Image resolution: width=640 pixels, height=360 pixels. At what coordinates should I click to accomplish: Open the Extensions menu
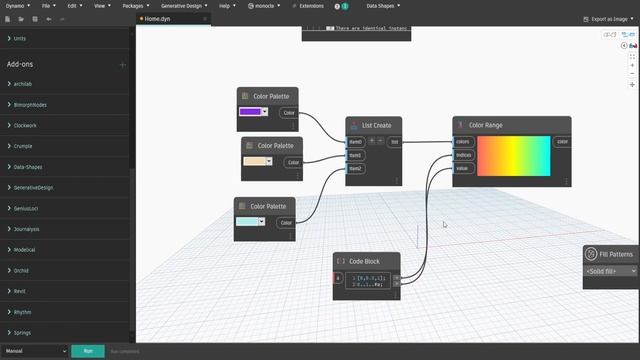pos(308,6)
